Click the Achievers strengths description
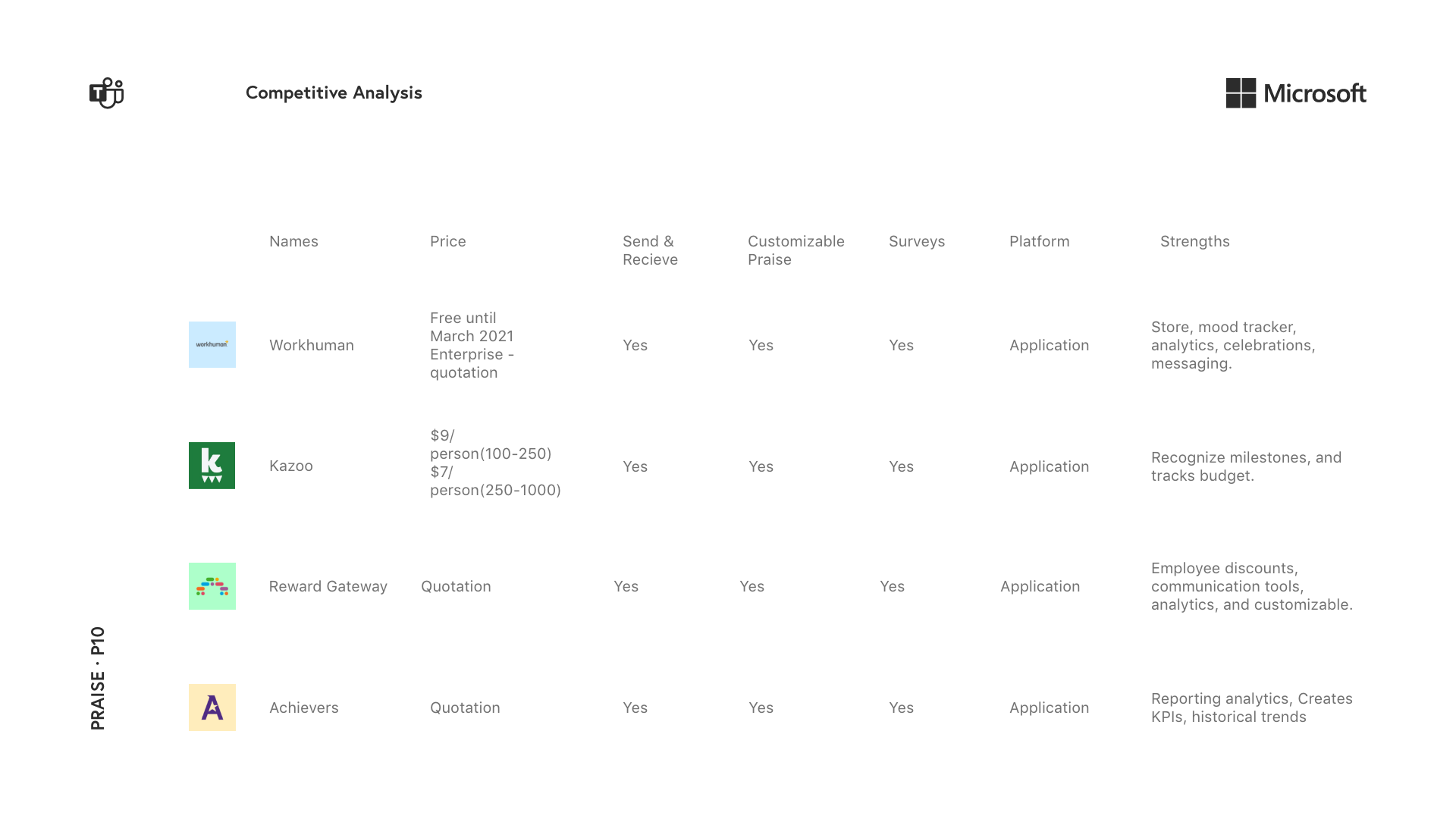The image size is (1456, 819). [1251, 708]
